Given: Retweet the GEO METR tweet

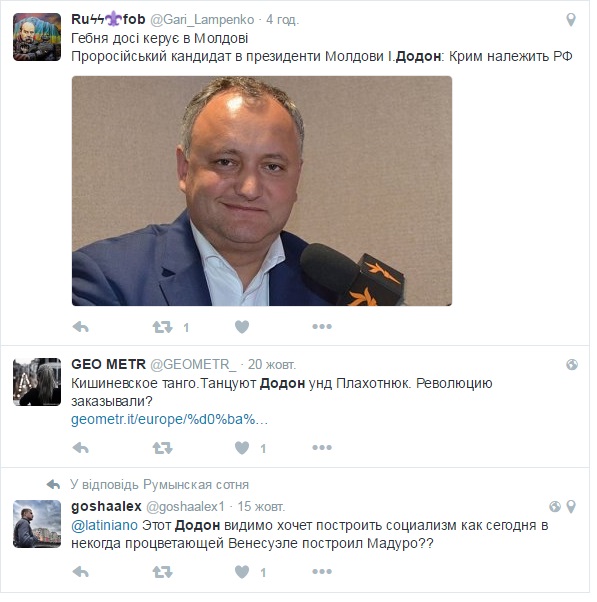Looking at the screenshot, I should 162,448.
